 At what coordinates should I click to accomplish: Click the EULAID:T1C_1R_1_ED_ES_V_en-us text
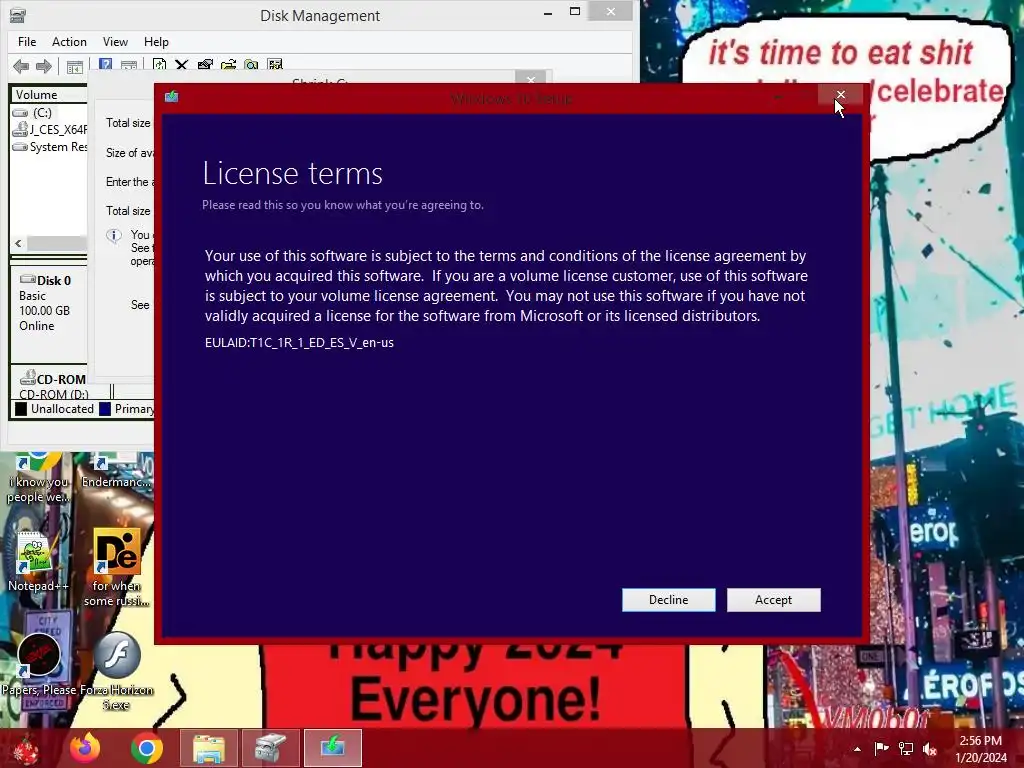pos(299,342)
